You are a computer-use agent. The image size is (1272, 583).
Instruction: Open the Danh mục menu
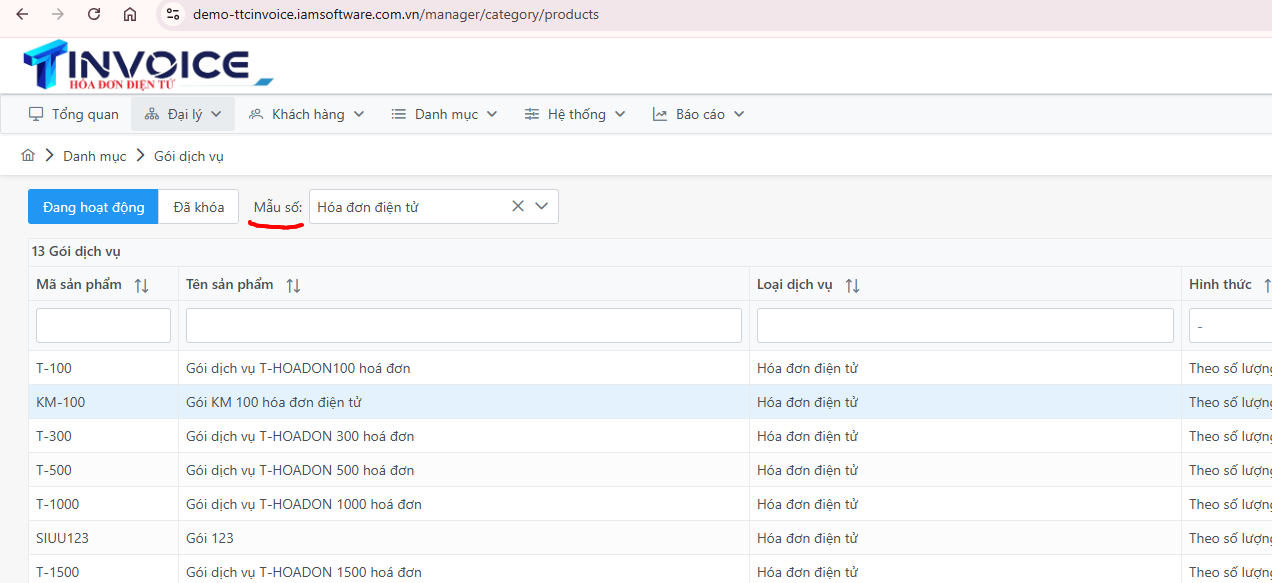coord(446,114)
